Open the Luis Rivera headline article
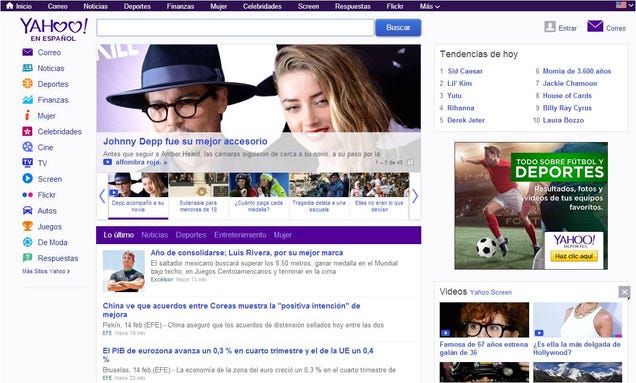This screenshot has height=383, width=636. (x=247, y=253)
